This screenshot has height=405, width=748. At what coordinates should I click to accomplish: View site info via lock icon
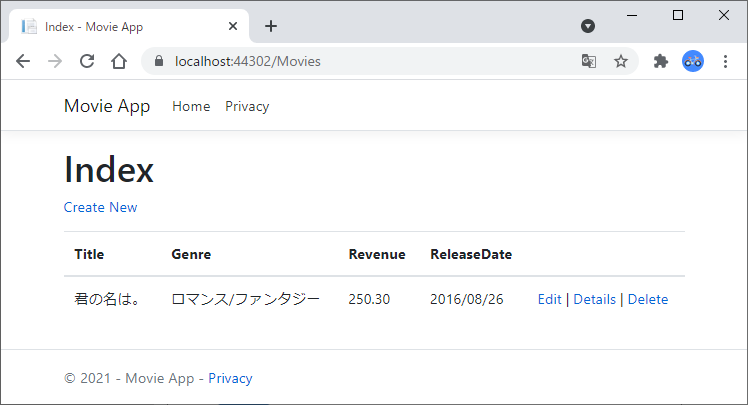[x=159, y=61]
